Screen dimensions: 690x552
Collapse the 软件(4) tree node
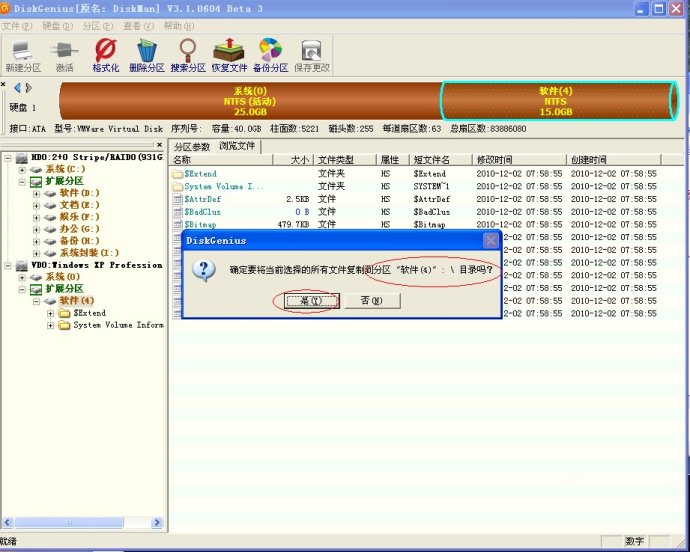coord(36,301)
